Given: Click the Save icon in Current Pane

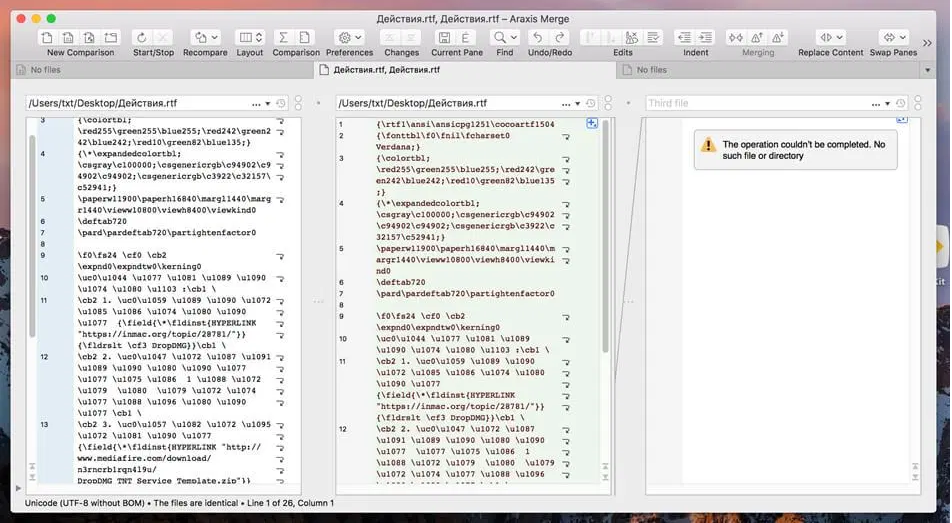Looking at the screenshot, I should tap(444, 37).
